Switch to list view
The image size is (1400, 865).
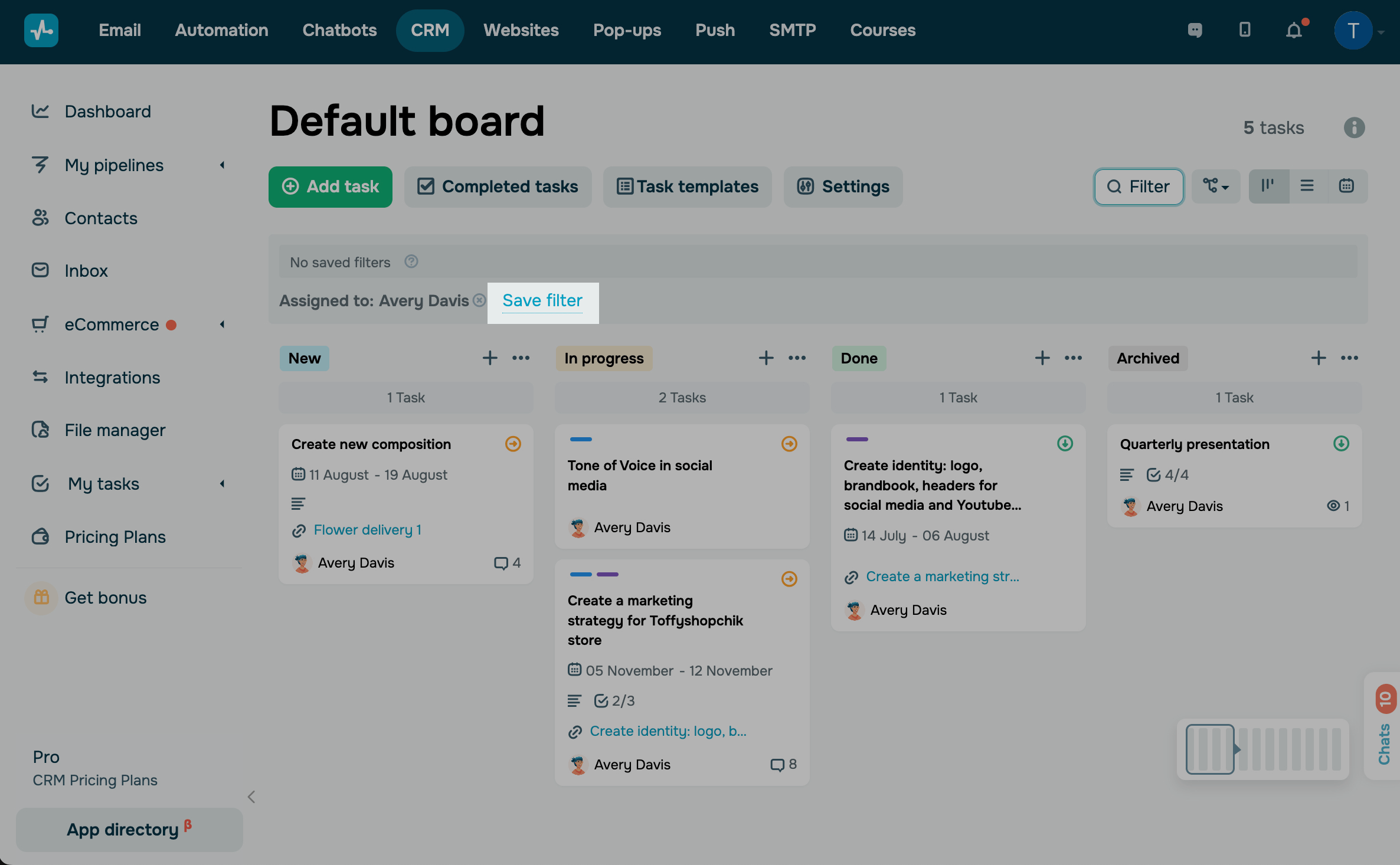tap(1307, 186)
